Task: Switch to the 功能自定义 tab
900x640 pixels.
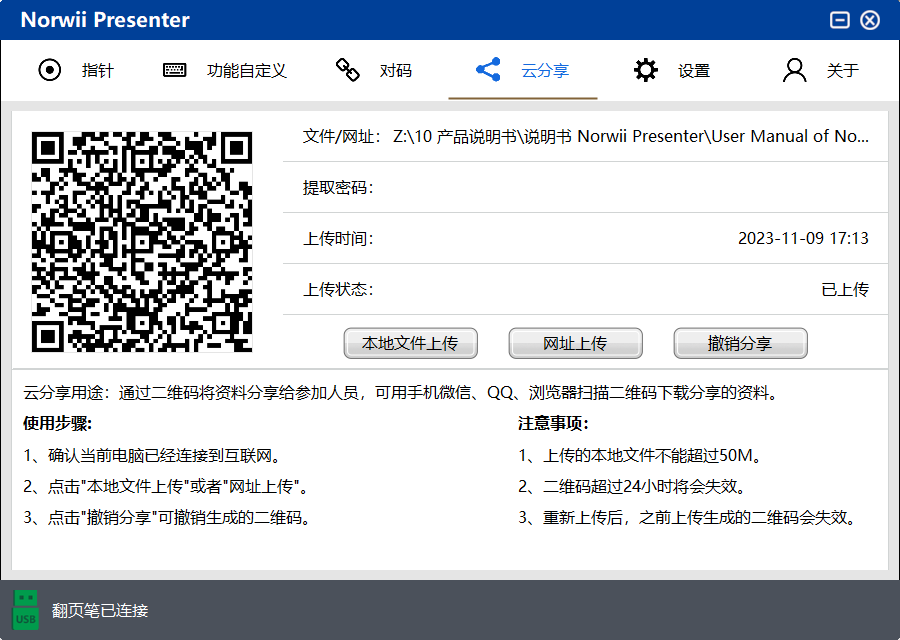Action: tap(247, 71)
